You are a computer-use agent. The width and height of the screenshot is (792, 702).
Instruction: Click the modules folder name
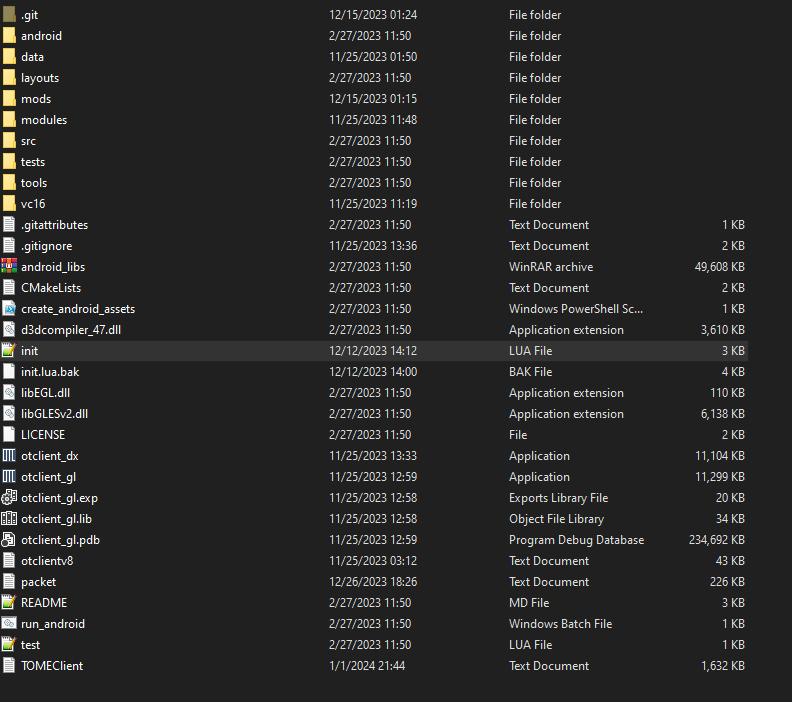click(44, 120)
